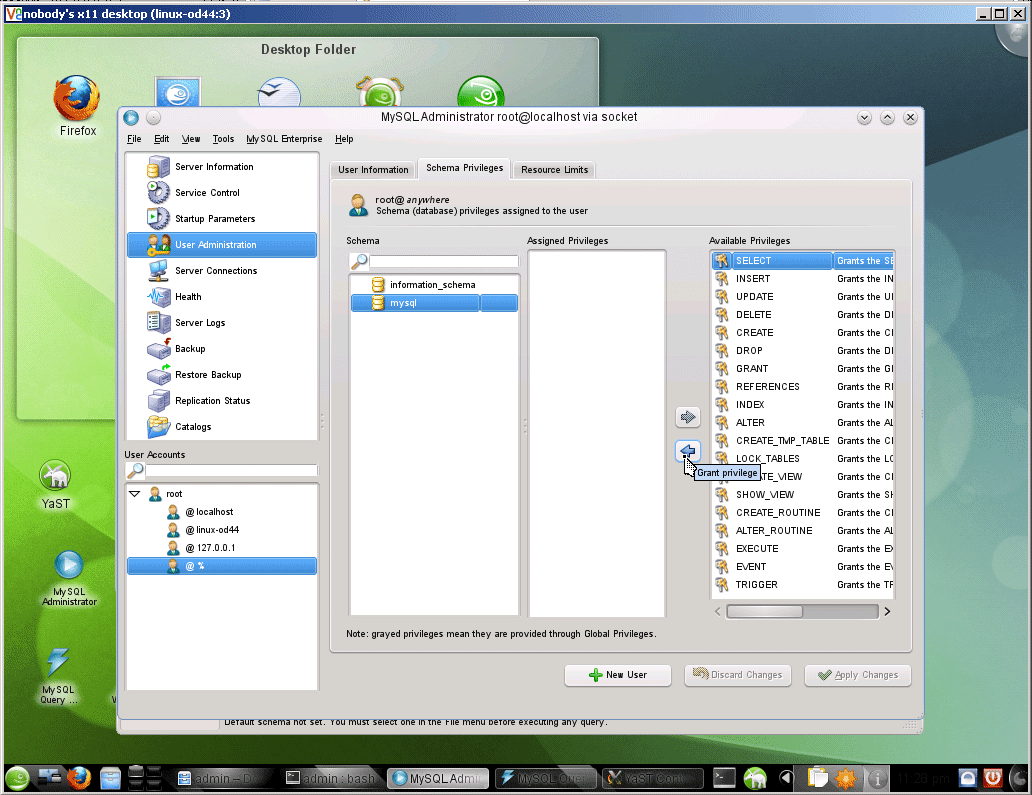
Task: Switch to Resource Limits tab
Action: (554, 170)
